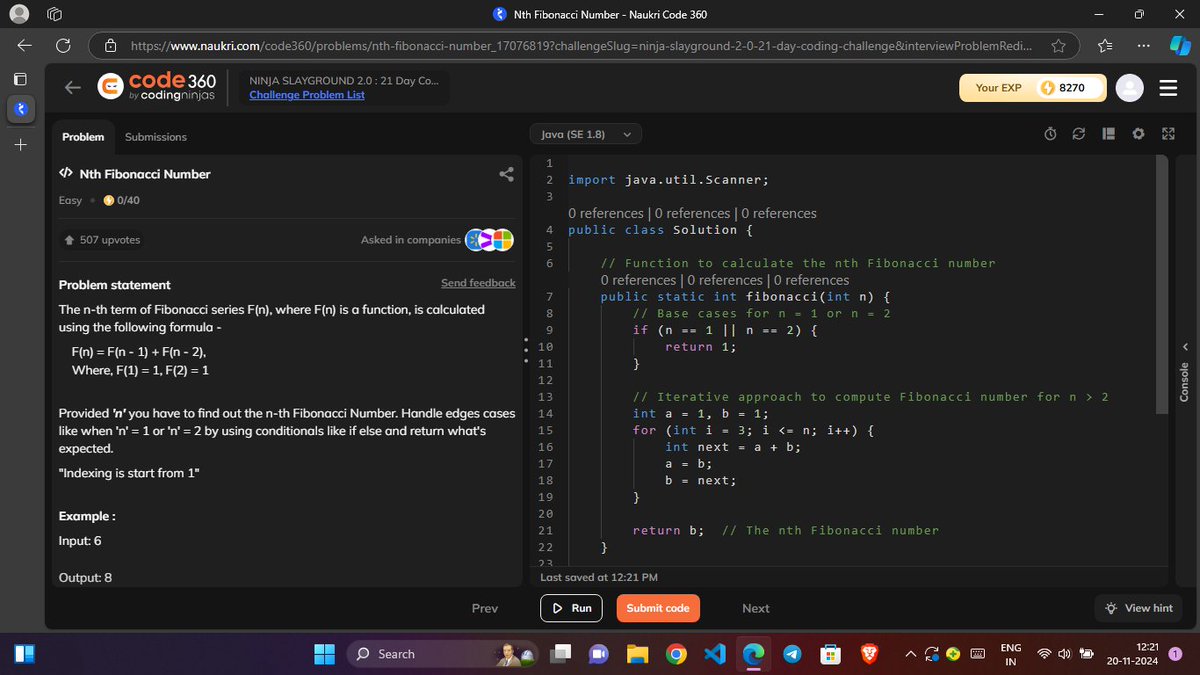Open the workspaces icon in the title bar
The image size is (1200, 675).
coord(56,15)
